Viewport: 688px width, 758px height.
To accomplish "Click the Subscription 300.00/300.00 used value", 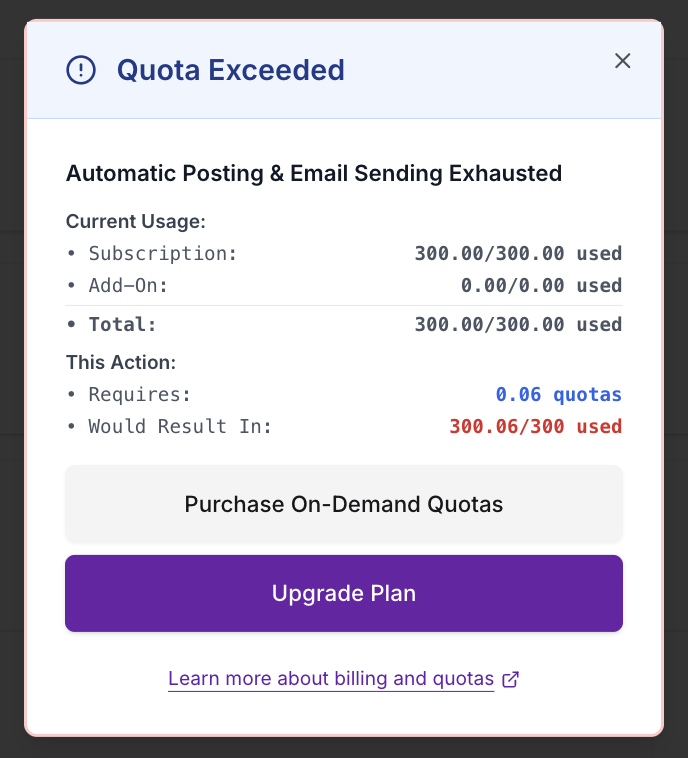I will pyautogui.click(x=518, y=254).
